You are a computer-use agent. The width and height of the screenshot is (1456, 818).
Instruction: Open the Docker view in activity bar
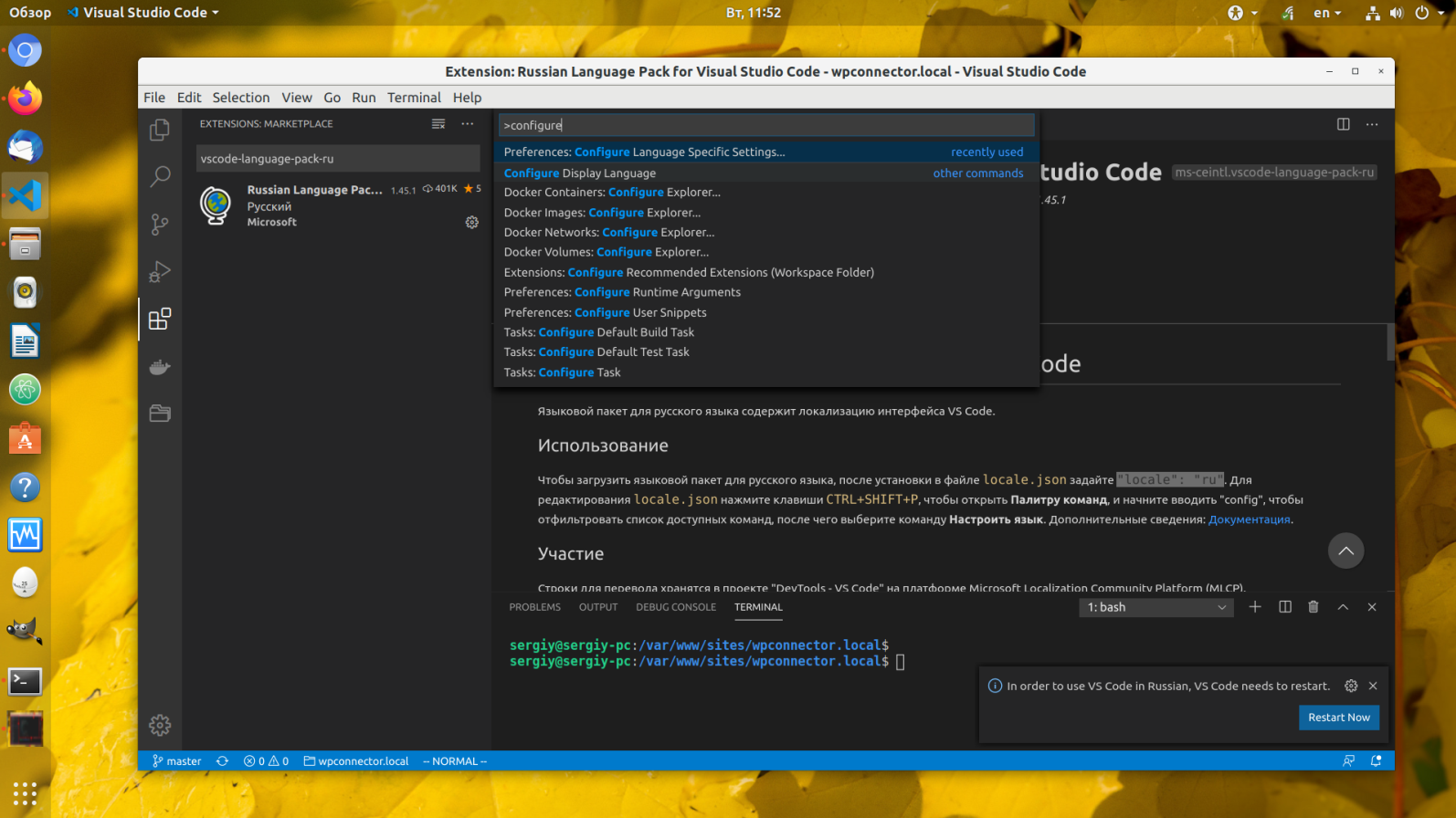(160, 367)
